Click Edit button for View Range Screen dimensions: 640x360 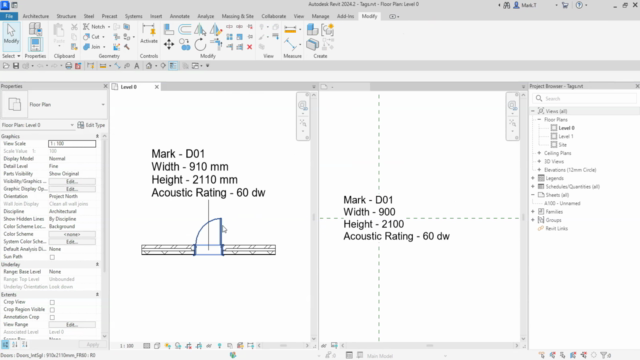coord(72,325)
